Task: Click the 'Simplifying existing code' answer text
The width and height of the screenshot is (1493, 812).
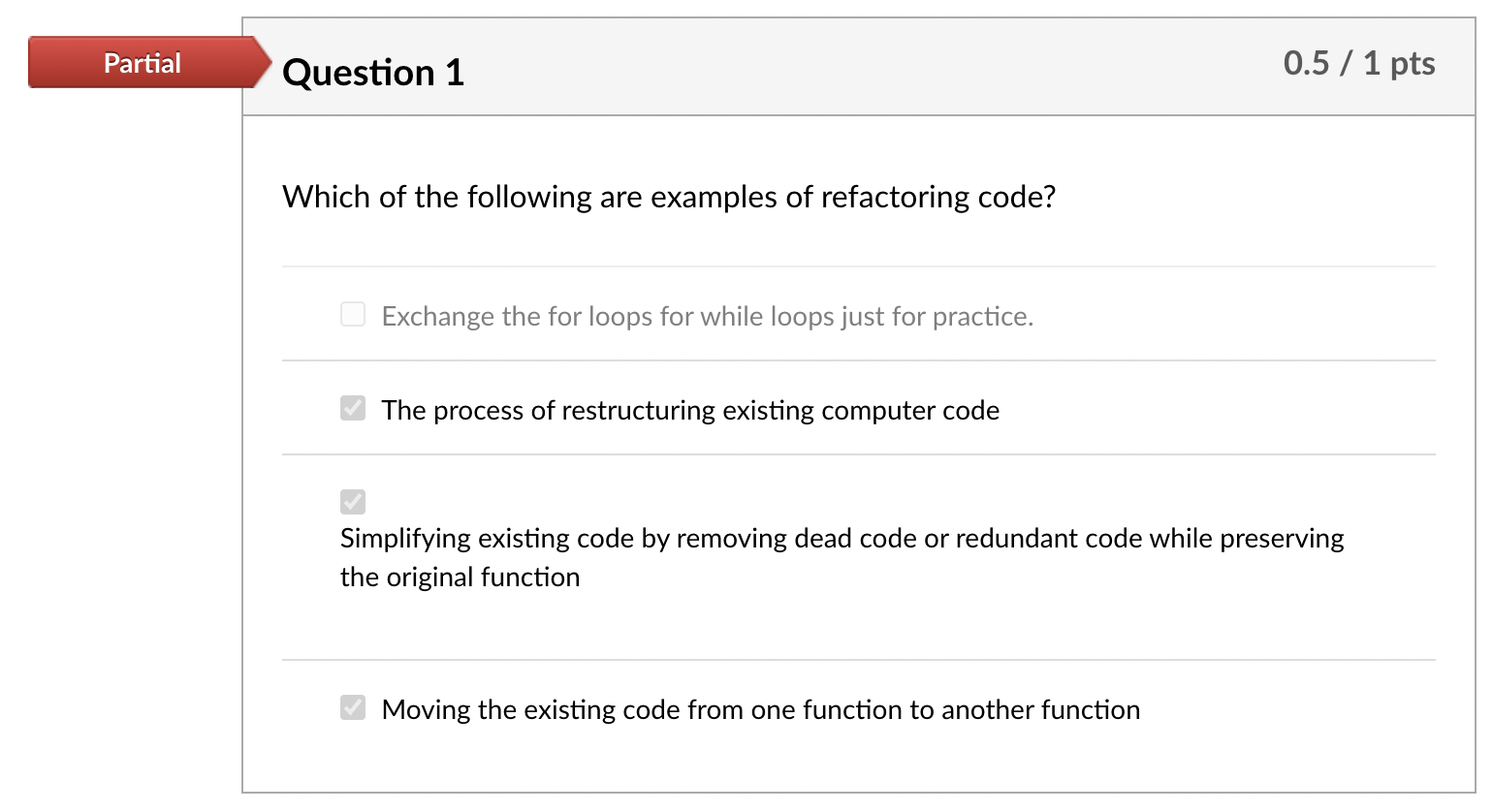Action: coord(842,557)
